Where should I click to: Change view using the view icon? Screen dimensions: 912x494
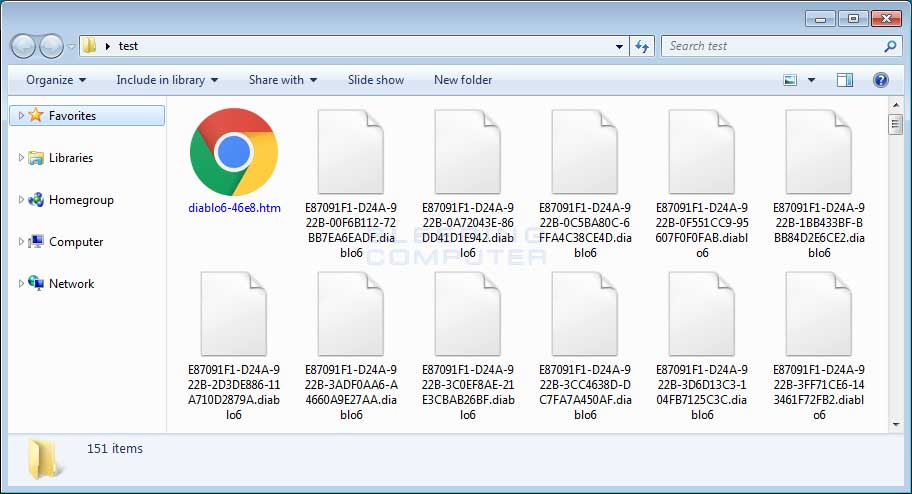pos(790,80)
